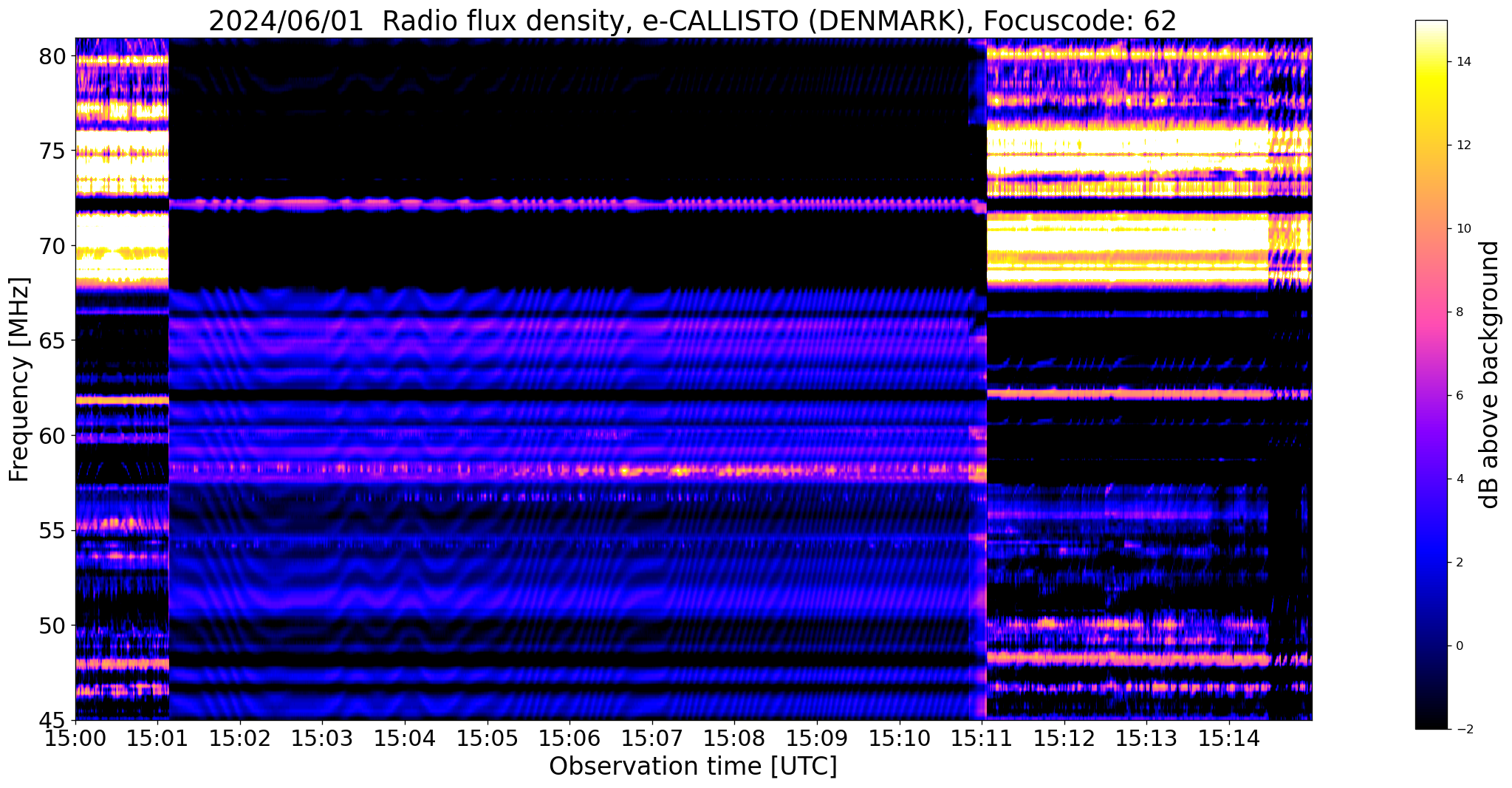Click the 15:04 time tick label

tap(405, 739)
